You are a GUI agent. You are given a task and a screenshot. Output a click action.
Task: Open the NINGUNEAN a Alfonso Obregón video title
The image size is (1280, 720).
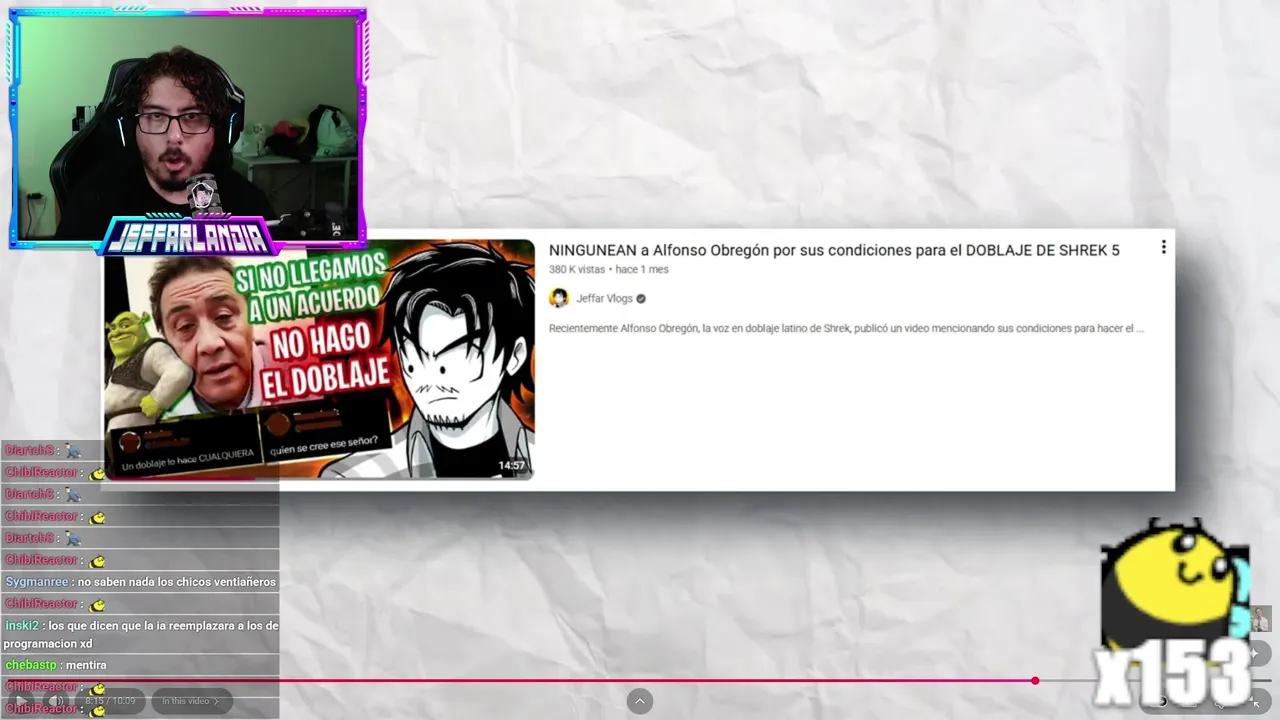point(834,250)
